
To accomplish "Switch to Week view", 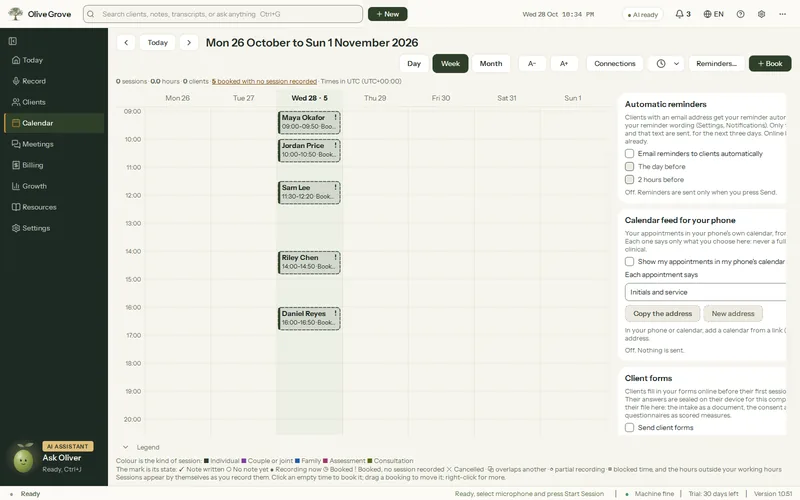I will (x=450, y=64).
